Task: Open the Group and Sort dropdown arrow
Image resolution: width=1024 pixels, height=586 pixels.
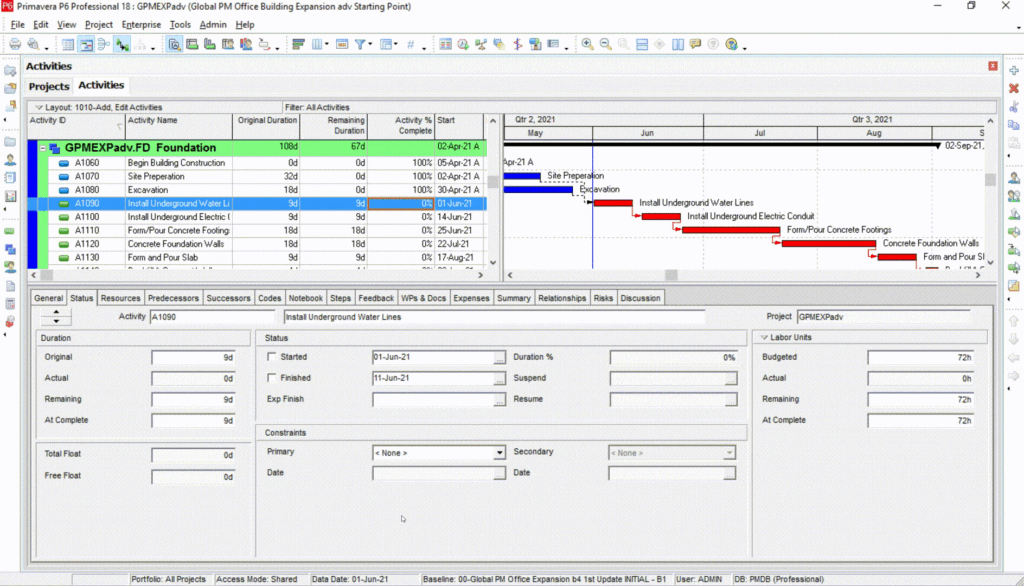Action: tap(397, 45)
